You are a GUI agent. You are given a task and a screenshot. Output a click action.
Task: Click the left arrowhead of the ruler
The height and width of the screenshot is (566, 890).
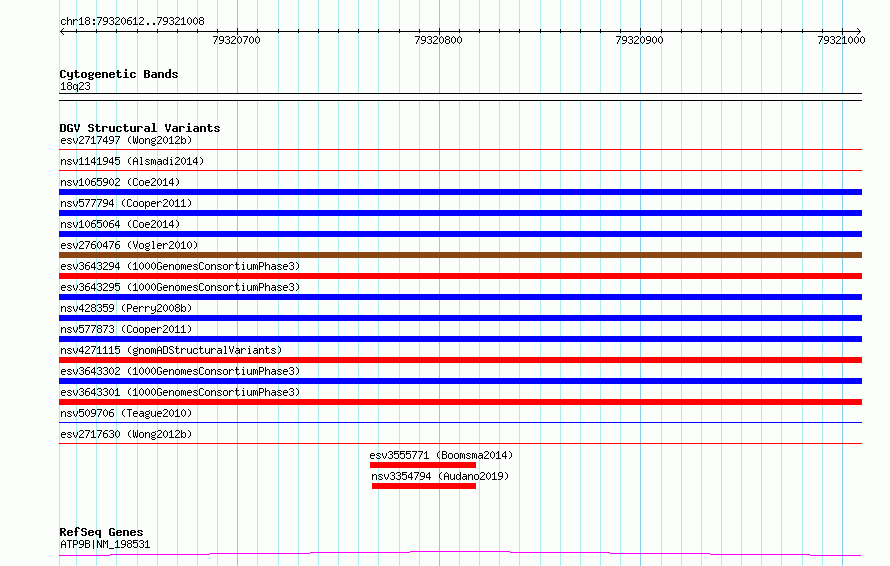point(62,32)
